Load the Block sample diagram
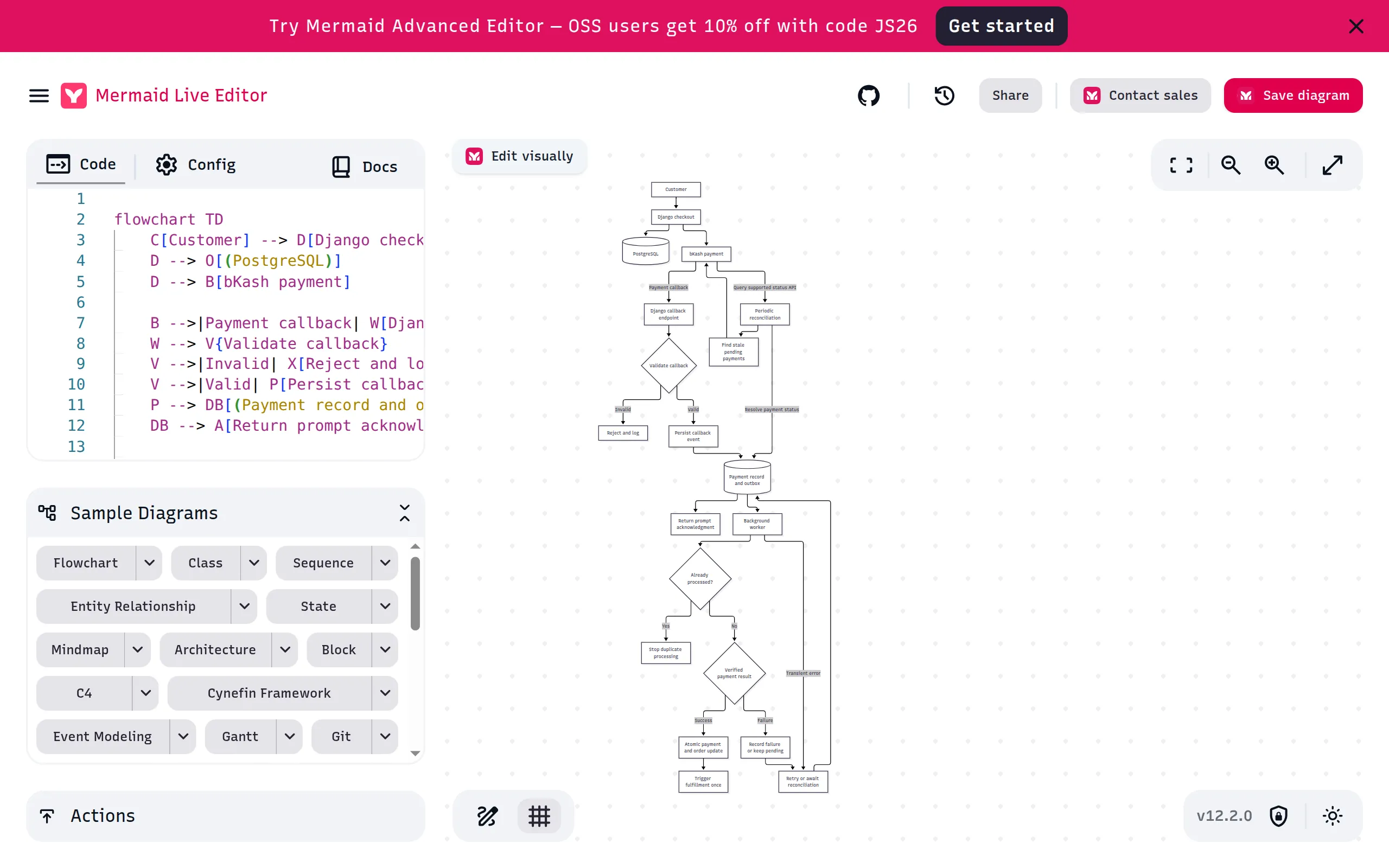 (x=339, y=650)
